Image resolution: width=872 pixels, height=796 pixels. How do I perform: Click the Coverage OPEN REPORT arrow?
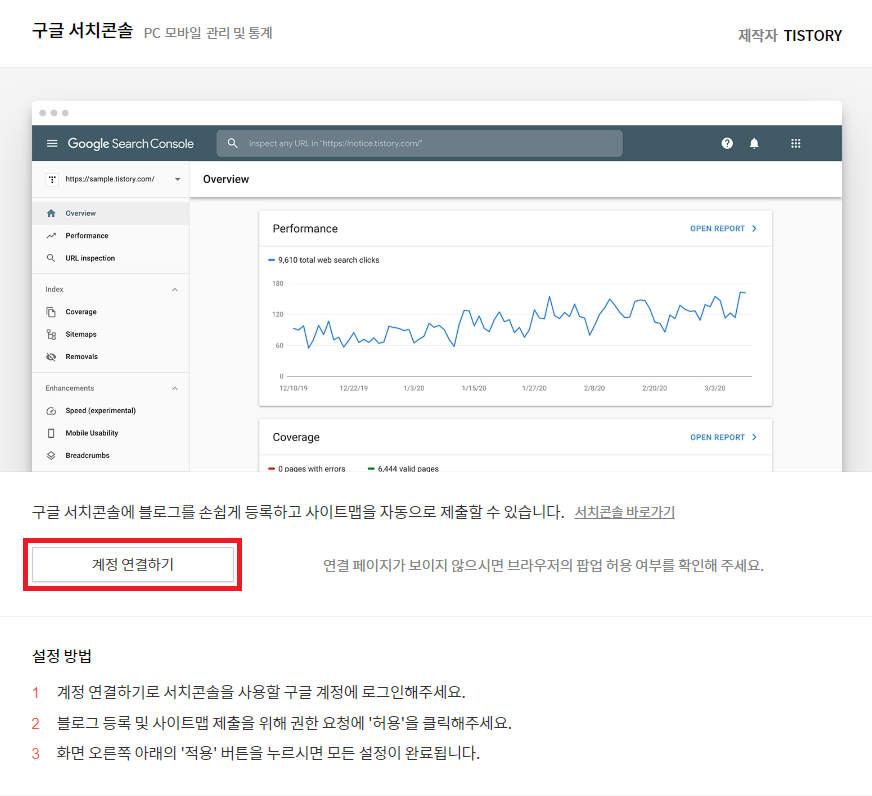click(754, 437)
